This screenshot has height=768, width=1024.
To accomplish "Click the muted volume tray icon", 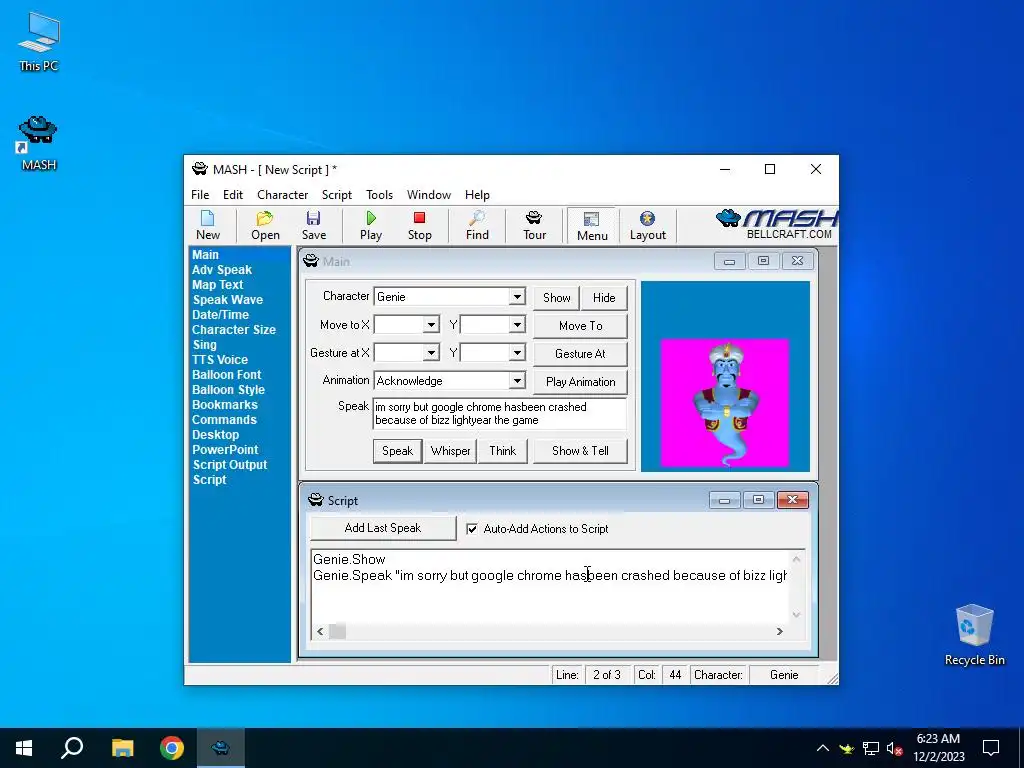I will (x=894, y=748).
